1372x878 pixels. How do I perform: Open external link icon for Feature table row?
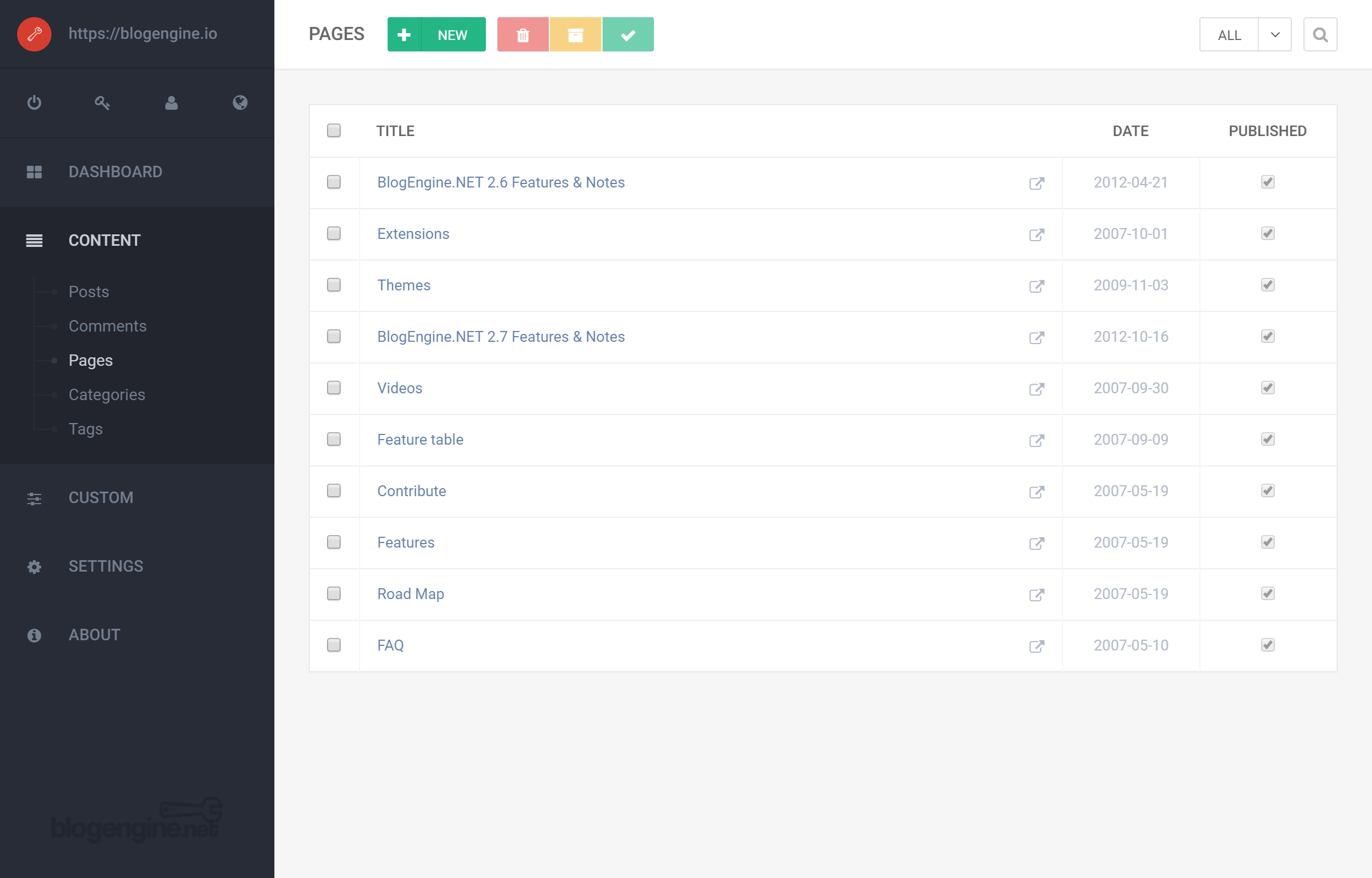tap(1037, 440)
